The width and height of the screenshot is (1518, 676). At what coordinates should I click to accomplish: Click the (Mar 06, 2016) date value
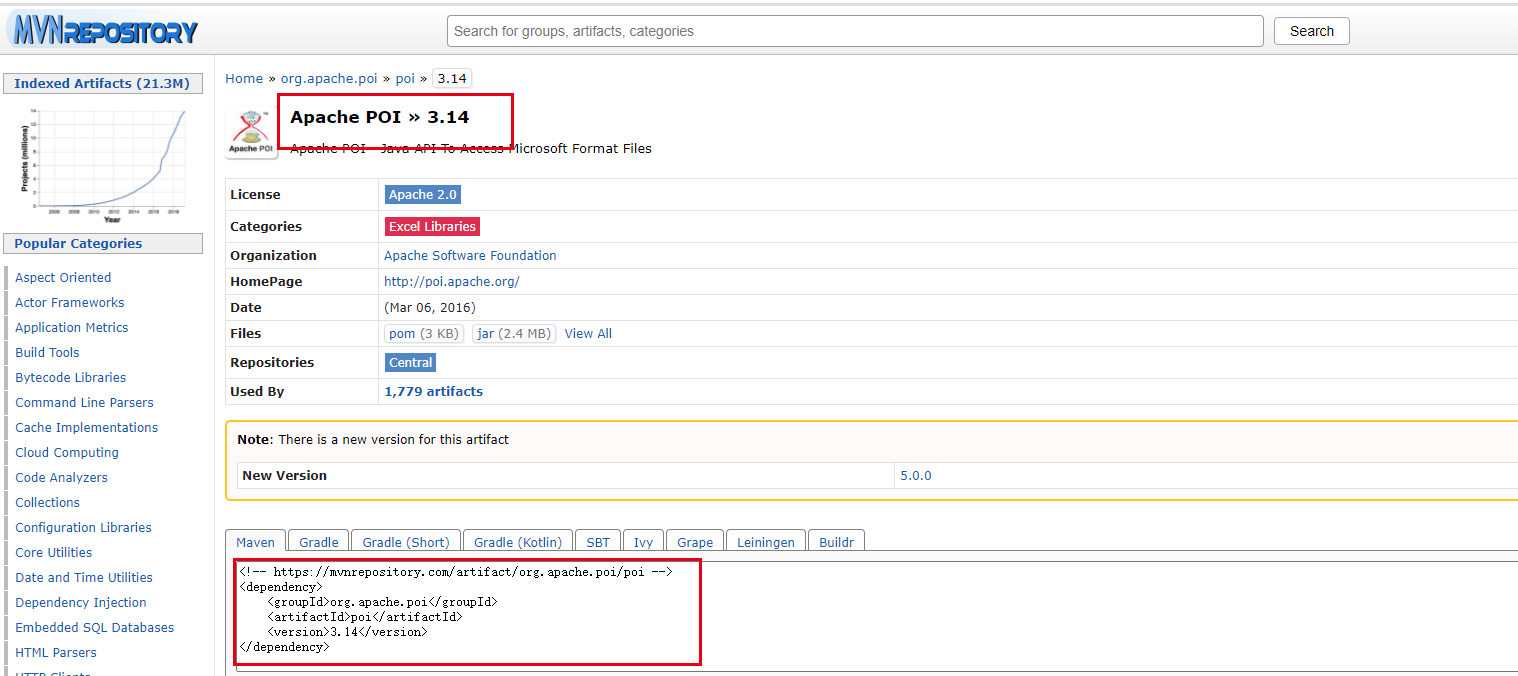point(430,308)
